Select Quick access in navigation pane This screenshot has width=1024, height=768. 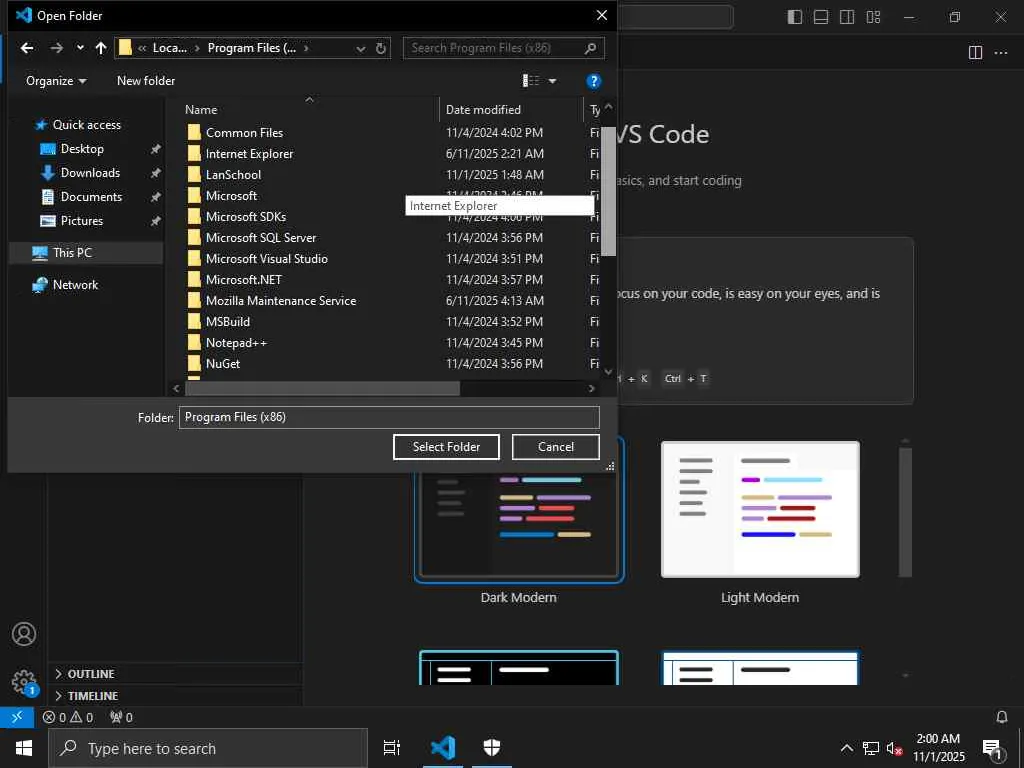(86, 125)
